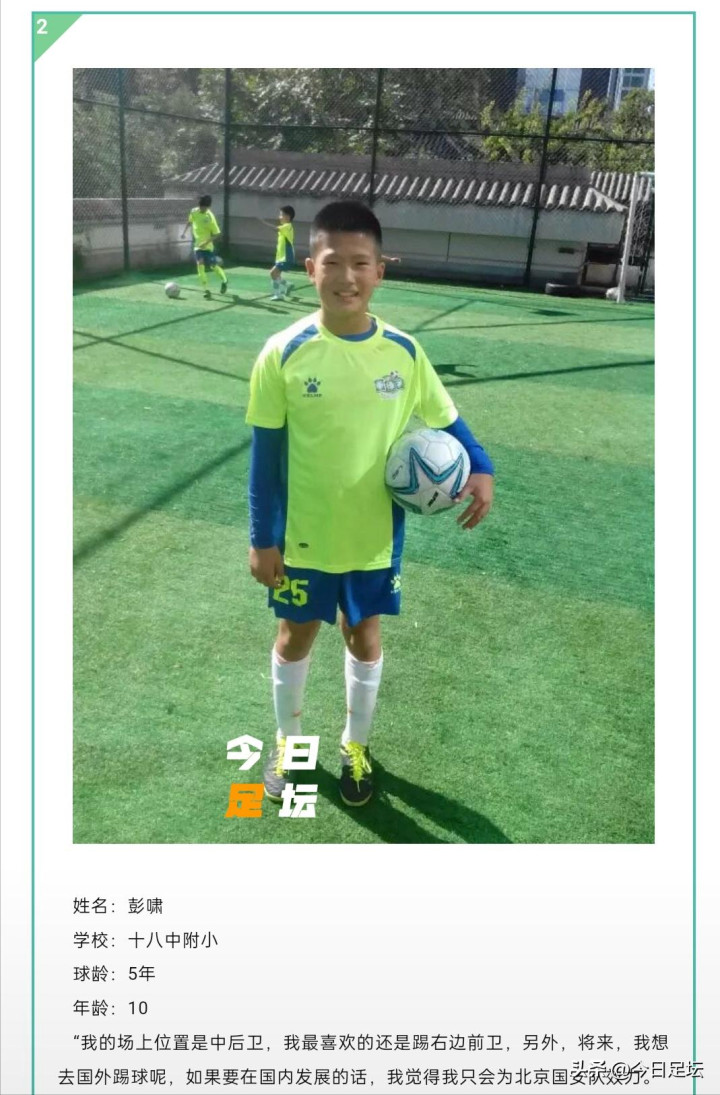Viewport: 720px width, 1095px height.
Task: Click the 球龄：5年 text line
Action: pyautogui.click(x=115, y=973)
